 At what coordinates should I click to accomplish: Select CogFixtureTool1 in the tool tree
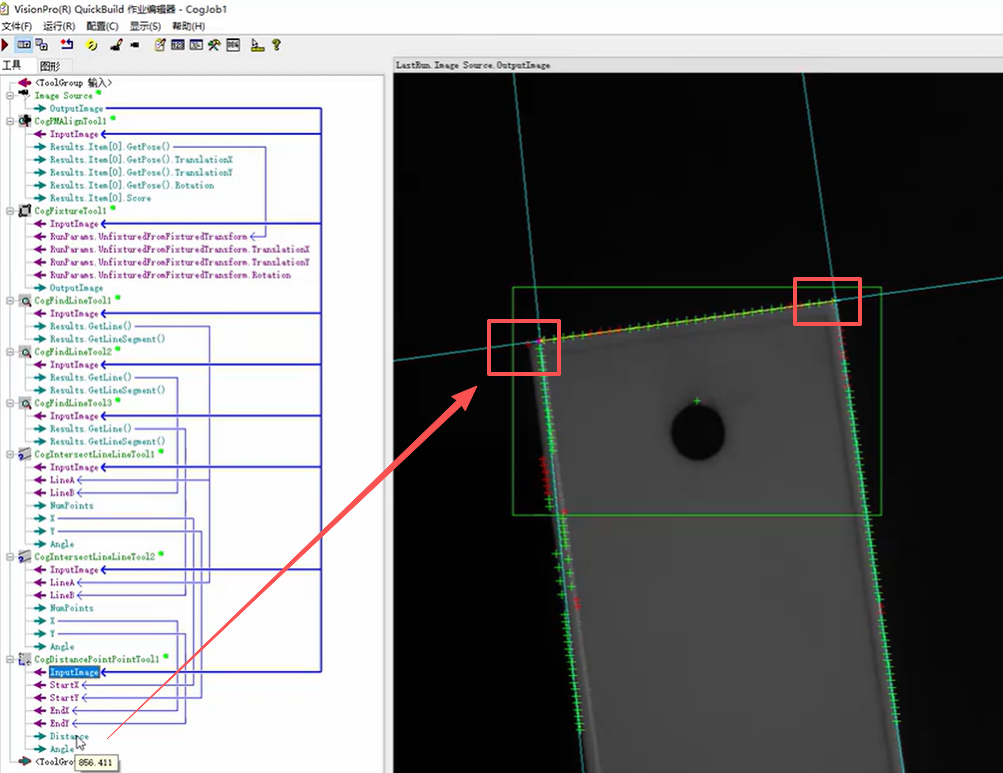tap(70, 211)
